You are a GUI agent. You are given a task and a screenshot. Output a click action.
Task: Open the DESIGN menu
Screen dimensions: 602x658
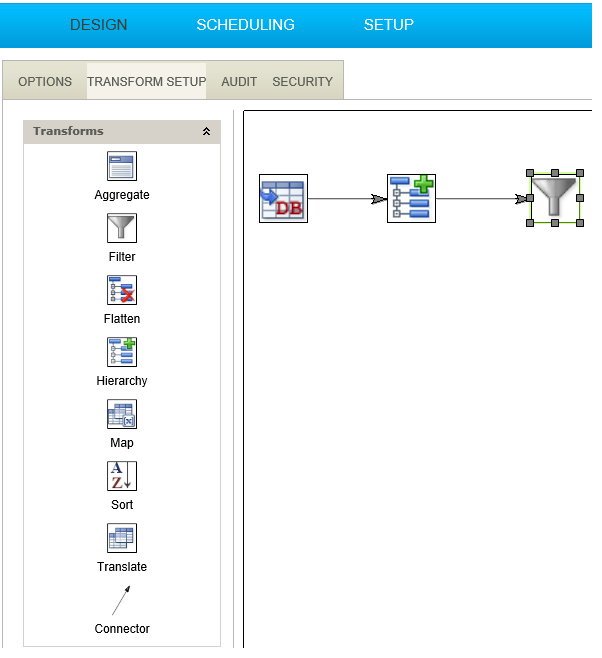coord(99,25)
